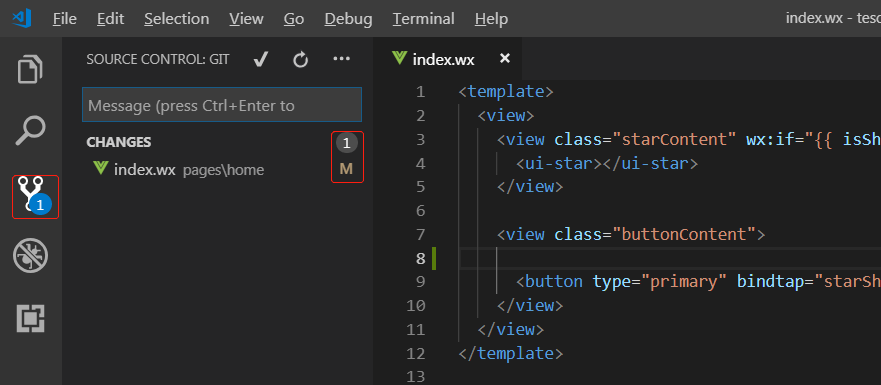This screenshot has width=881, height=385.
Task: Open the File menu
Action: coord(65,19)
